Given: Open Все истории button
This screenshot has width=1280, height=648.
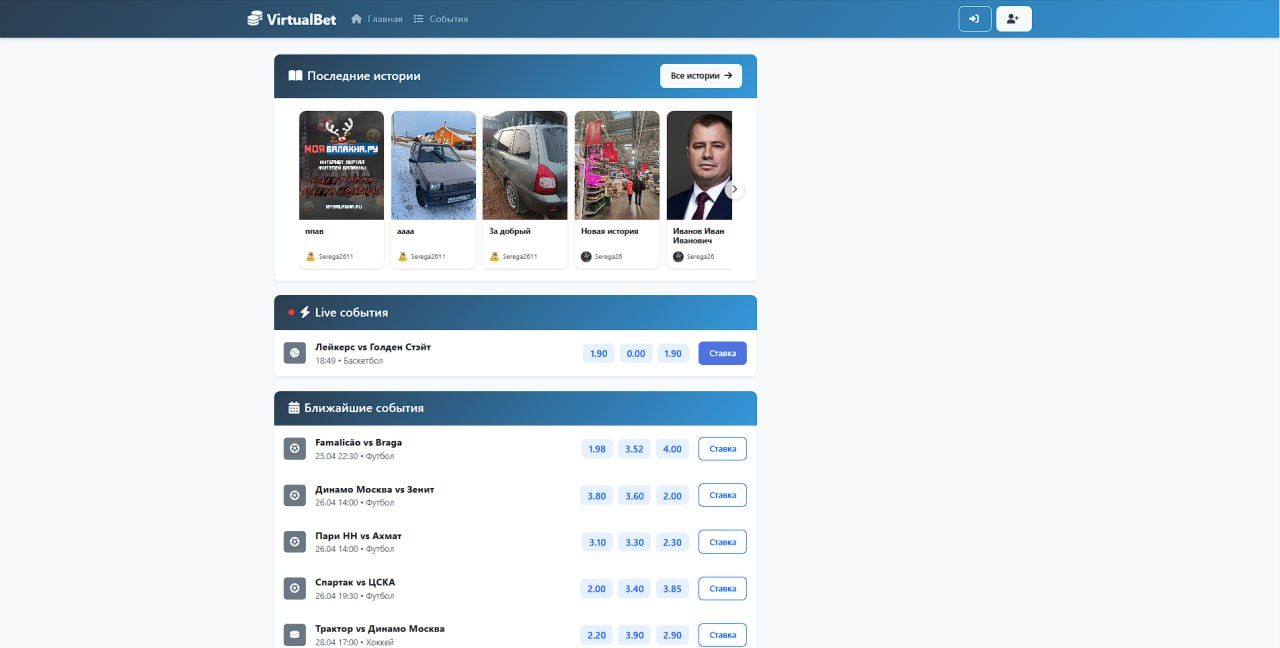Looking at the screenshot, I should (701, 76).
